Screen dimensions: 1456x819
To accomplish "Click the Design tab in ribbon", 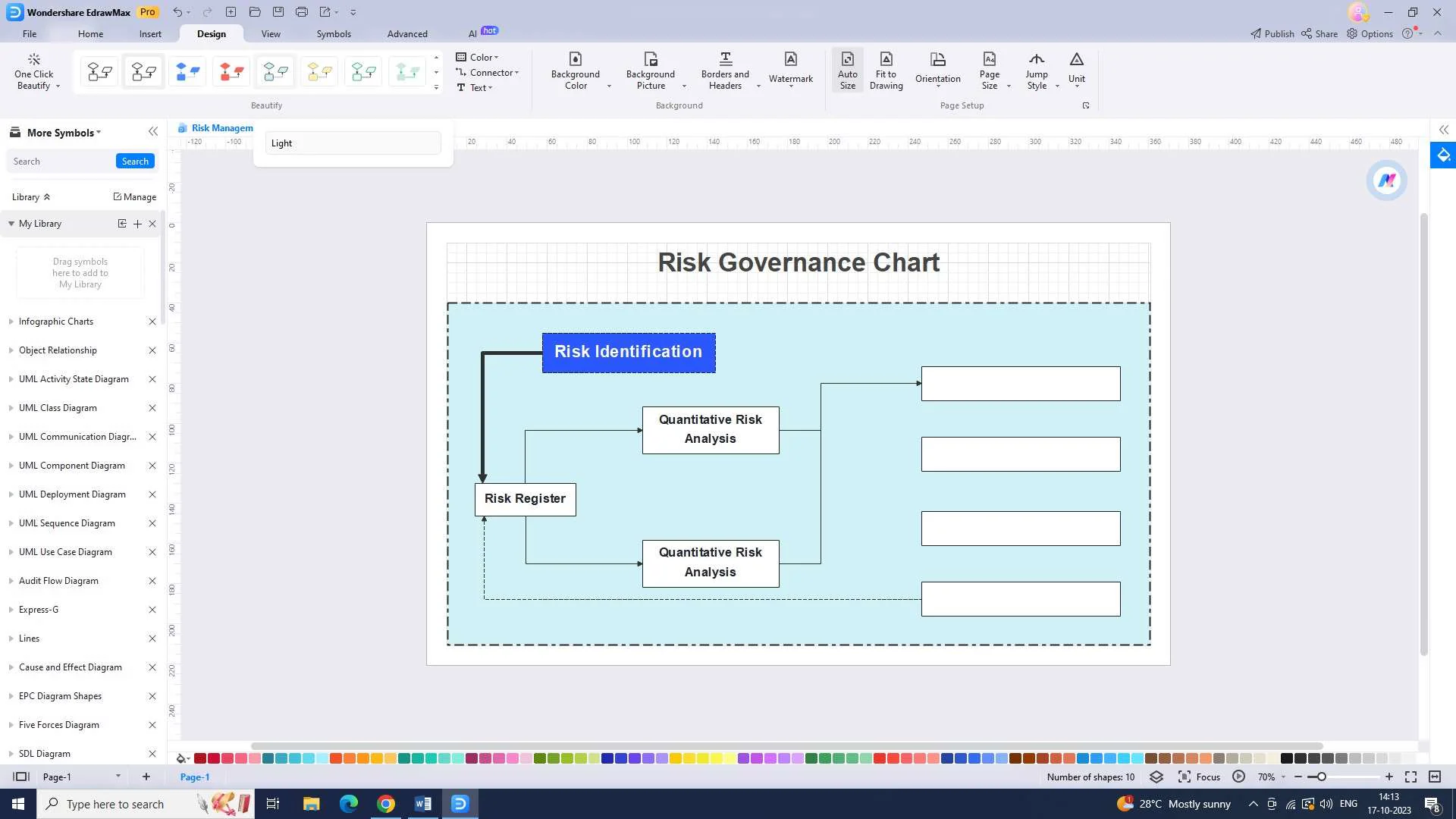I will [211, 33].
